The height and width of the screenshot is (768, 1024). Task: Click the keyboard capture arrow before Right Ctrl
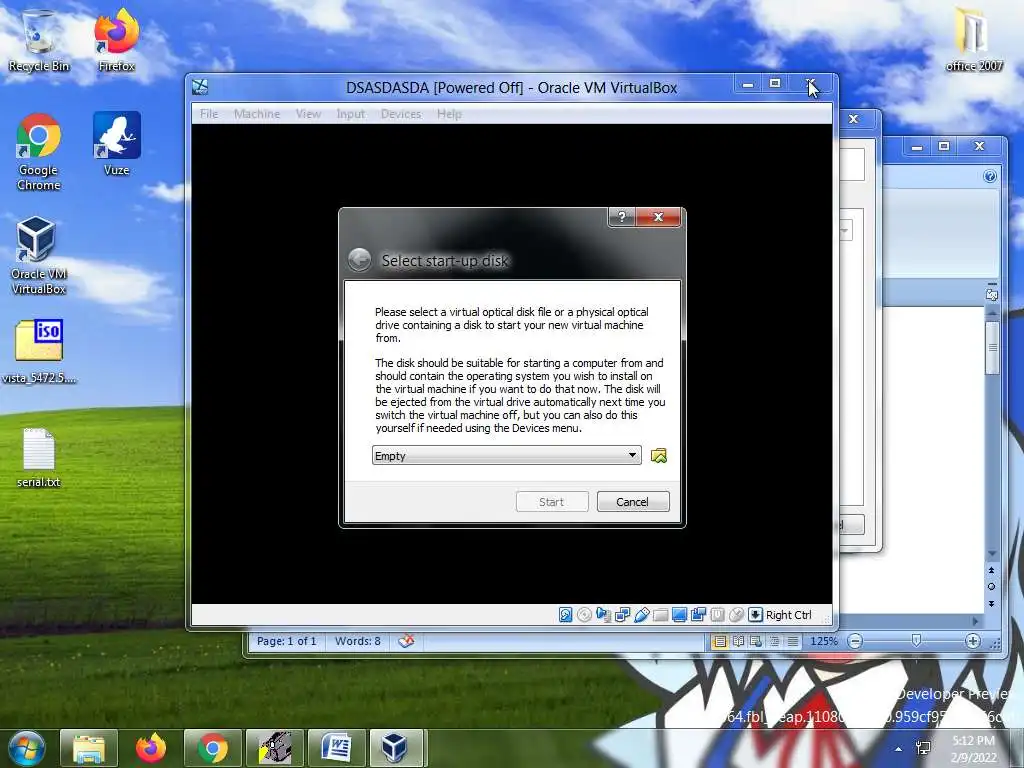[755, 615]
